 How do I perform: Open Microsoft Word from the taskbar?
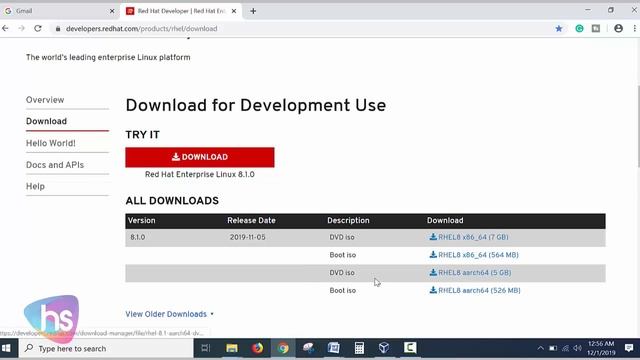[333, 348]
